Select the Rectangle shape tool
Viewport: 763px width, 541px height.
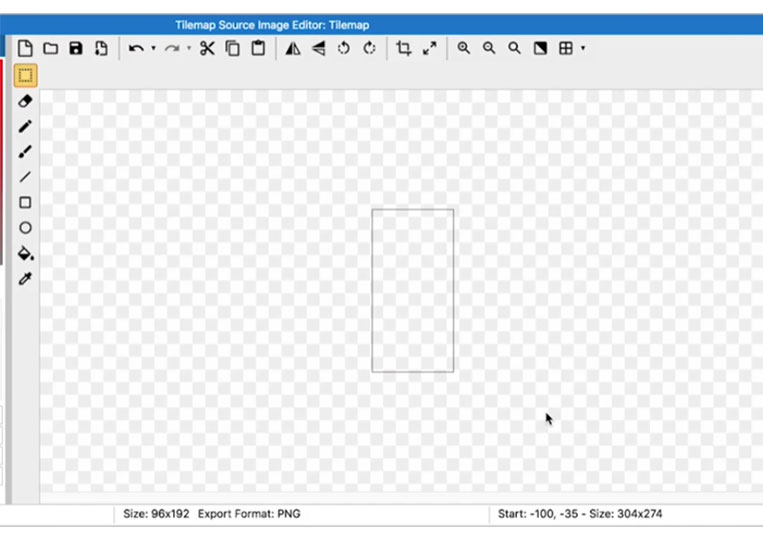click(x=25, y=202)
